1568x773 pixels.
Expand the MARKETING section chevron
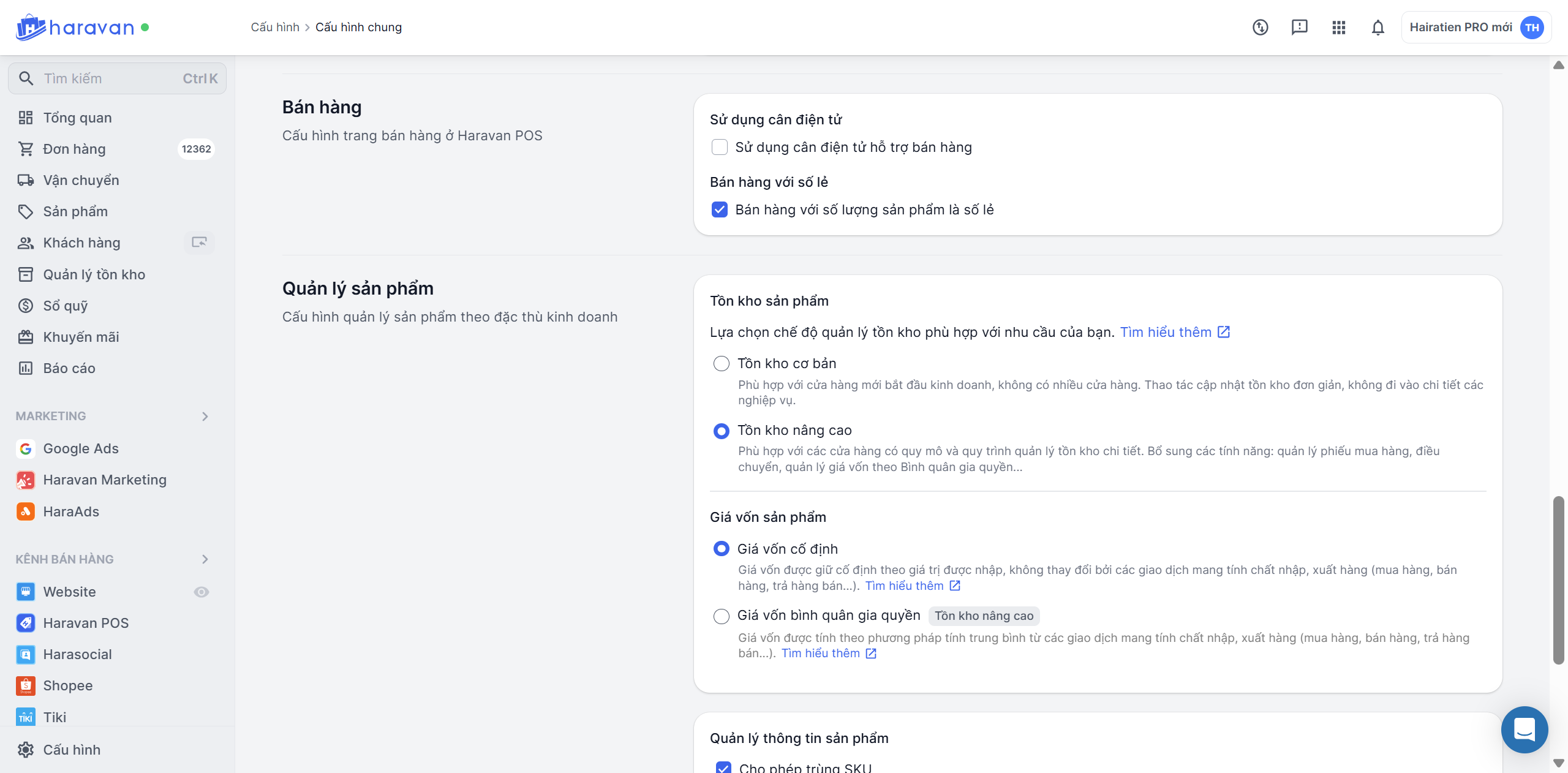(x=205, y=417)
